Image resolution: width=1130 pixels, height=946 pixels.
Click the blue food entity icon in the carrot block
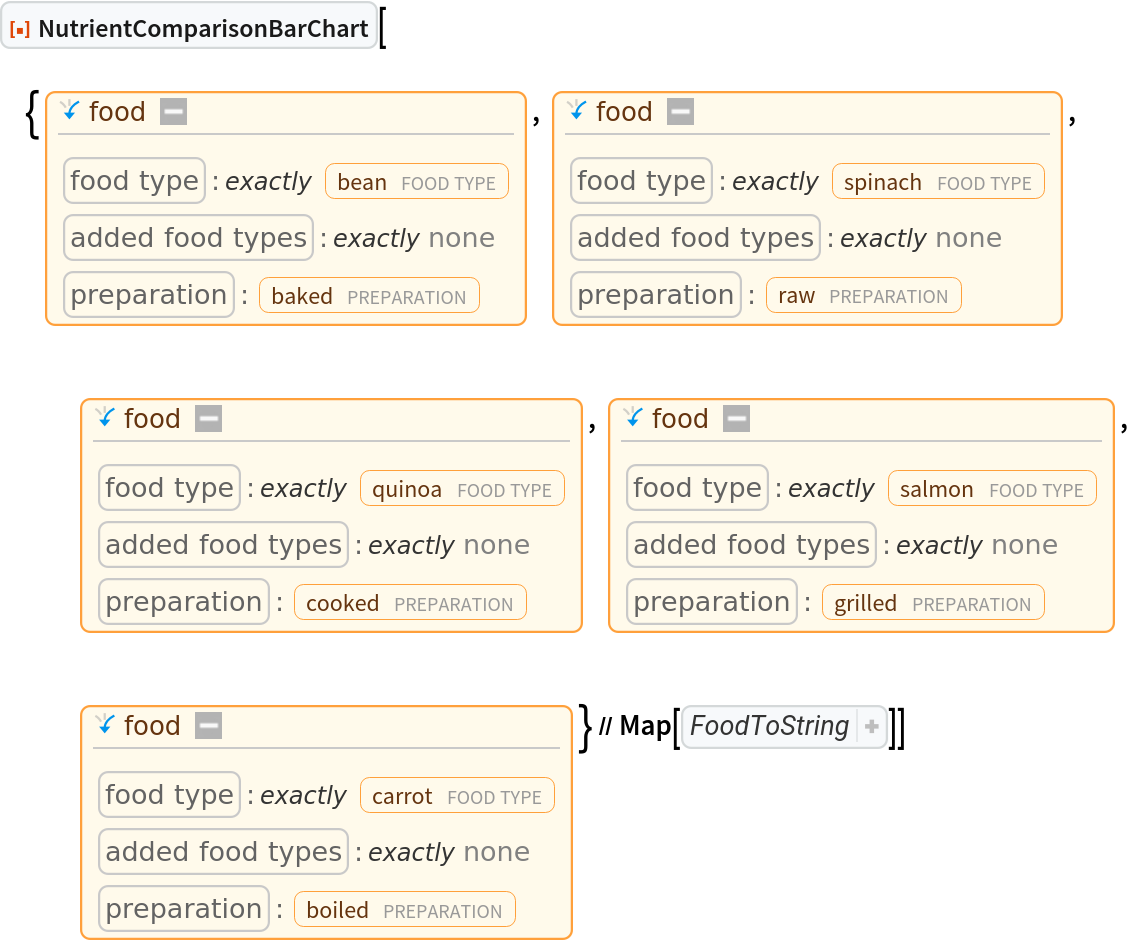click(x=104, y=725)
